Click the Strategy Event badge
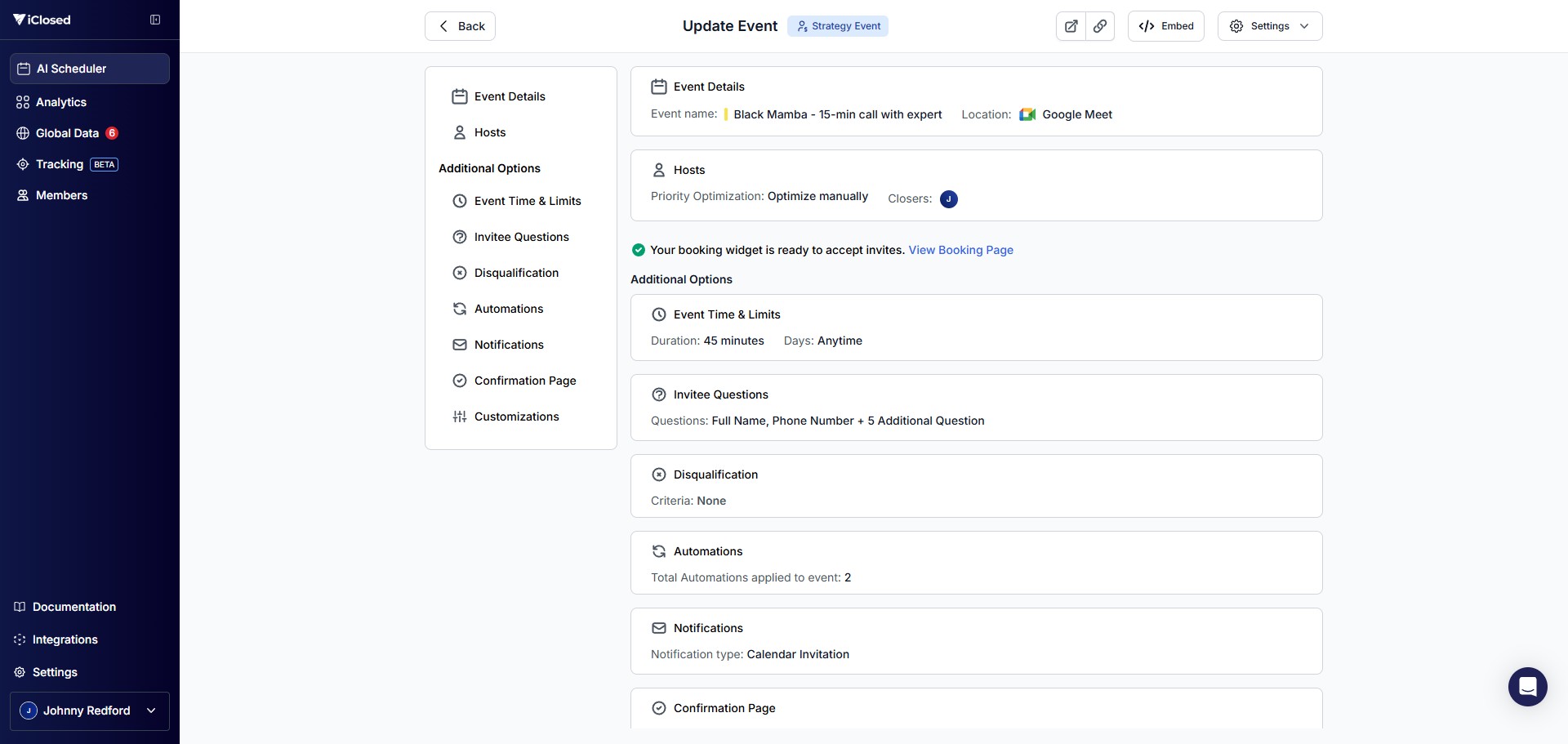1568x744 pixels. pyautogui.click(x=838, y=26)
